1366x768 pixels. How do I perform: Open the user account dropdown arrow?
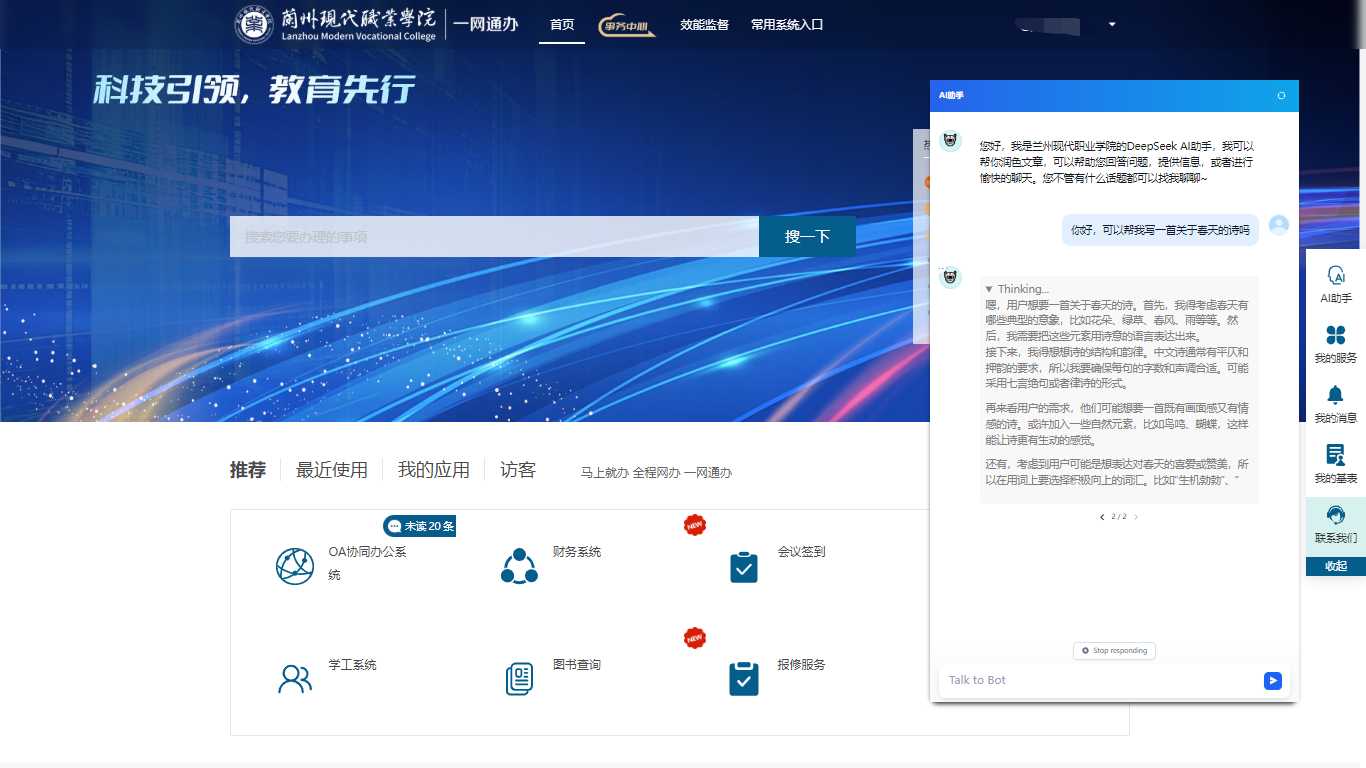[1112, 25]
